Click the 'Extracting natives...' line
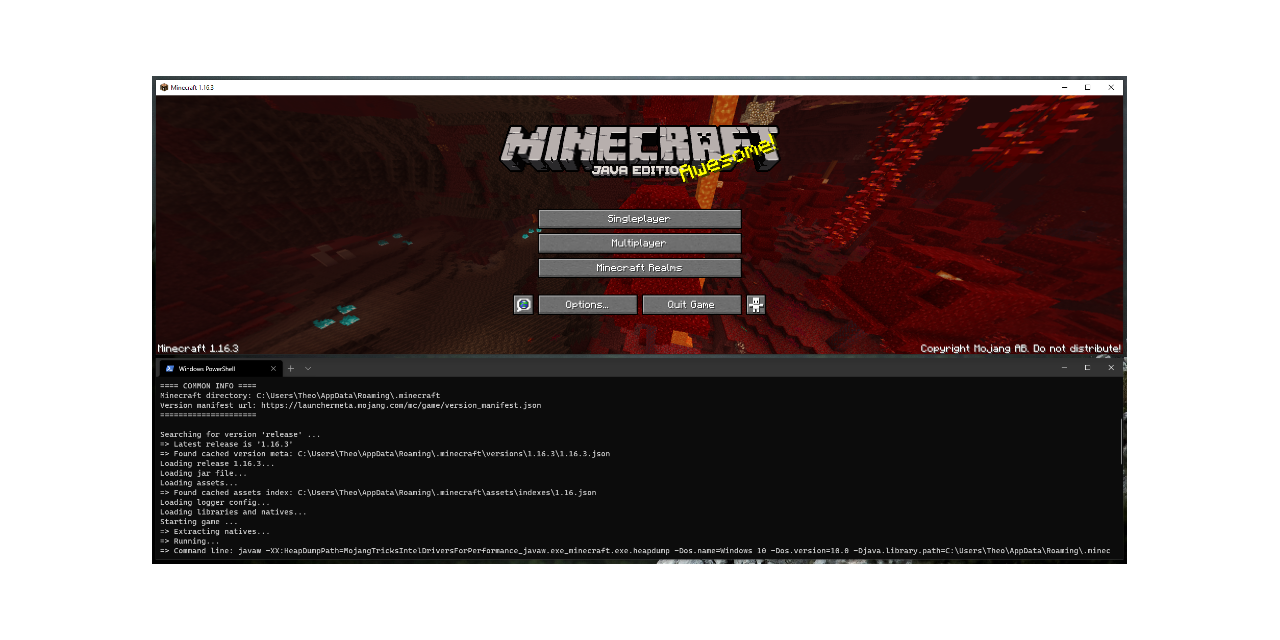 pyautogui.click(x=215, y=532)
